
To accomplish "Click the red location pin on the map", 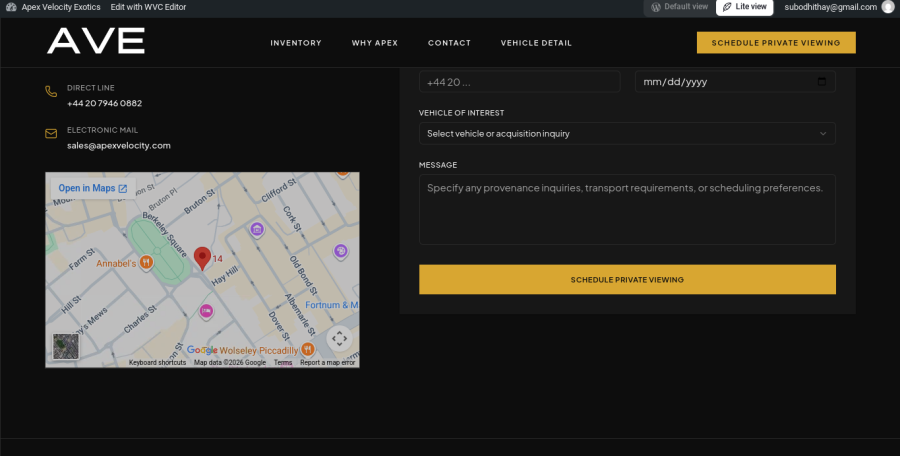I will [202, 258].
